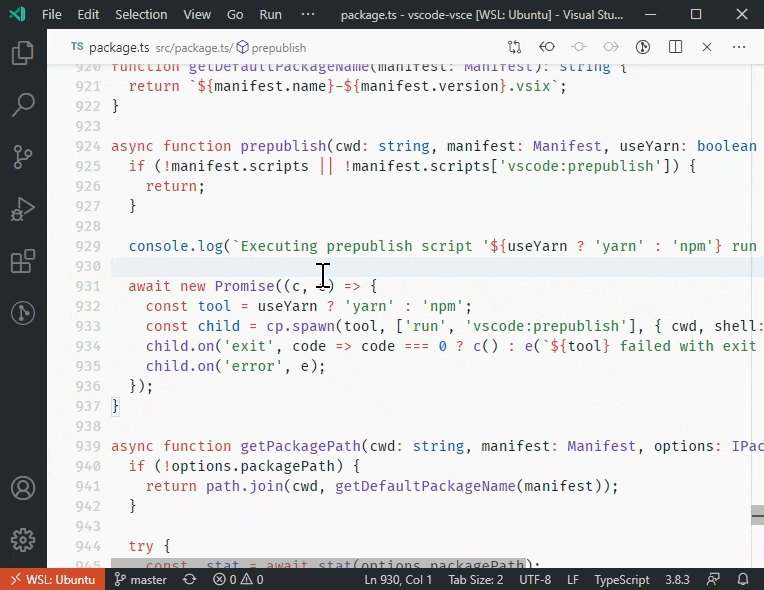Select the package.ts editor tab
Image resolution: width=764 pixels, height=590 pixels.
pos(113,47)
